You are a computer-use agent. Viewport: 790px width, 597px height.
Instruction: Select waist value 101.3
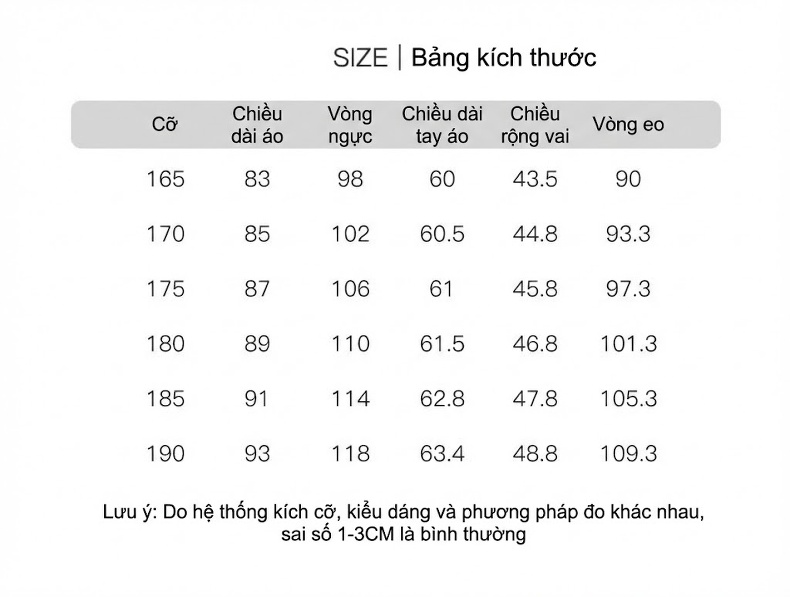(x=628, y=344)
